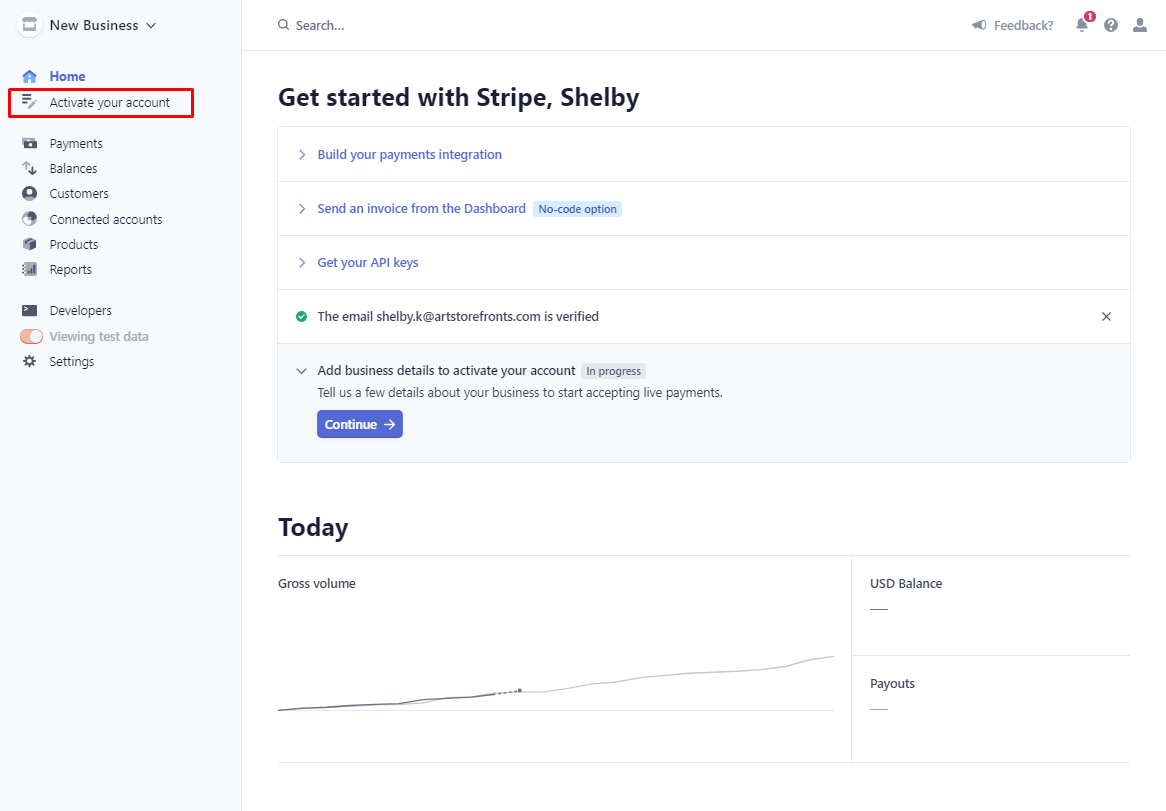Click the Feedback megaphone icon
The width and height of the screenshot is (1166, 811).
pos(979,25)
